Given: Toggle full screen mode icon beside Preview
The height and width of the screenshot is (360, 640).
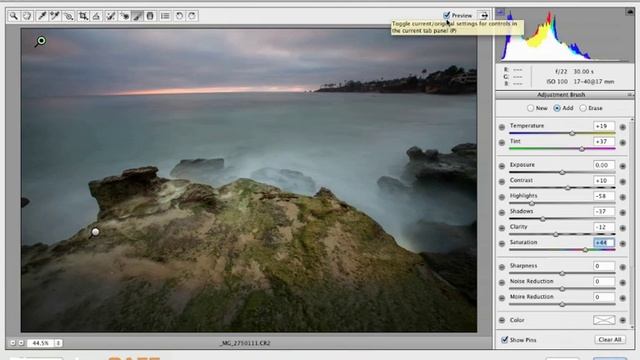Looking at the screenshot, I should 484,16.
